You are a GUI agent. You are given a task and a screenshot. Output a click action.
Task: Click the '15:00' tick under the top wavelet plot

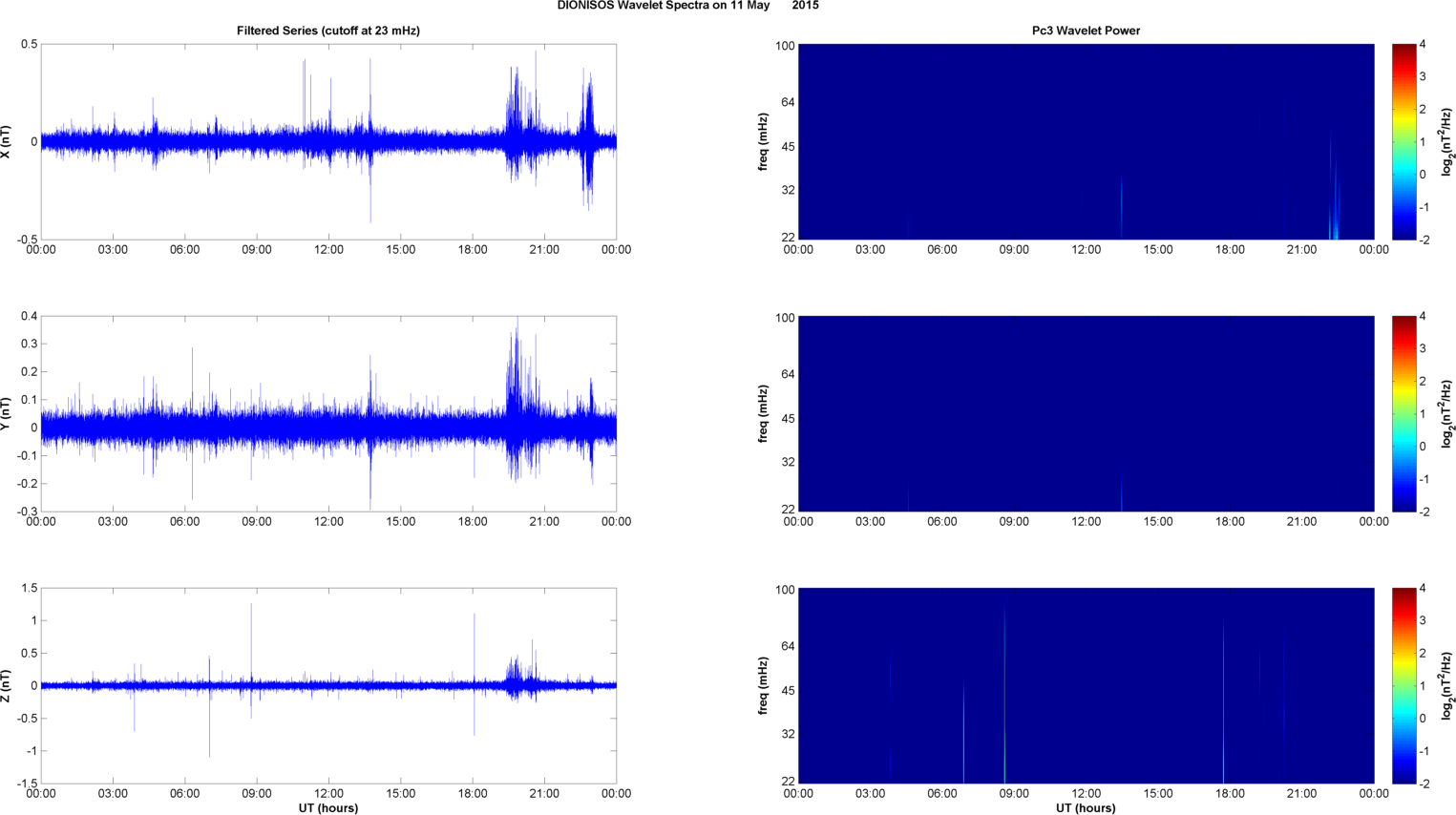tap(1158, 250)
